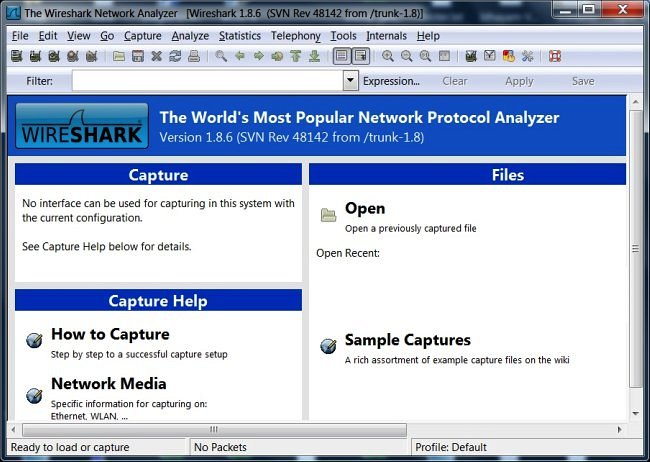The width and height of the screenshot is (650, 462).
Task: Start a new live capture toolbar icon
Action: tap(54, 56)
